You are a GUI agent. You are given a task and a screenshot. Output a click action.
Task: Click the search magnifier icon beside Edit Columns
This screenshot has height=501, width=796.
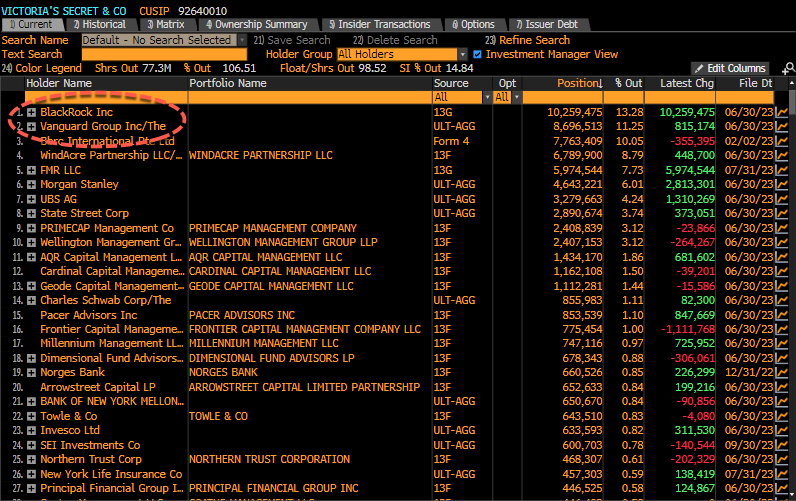pos(788,68)
